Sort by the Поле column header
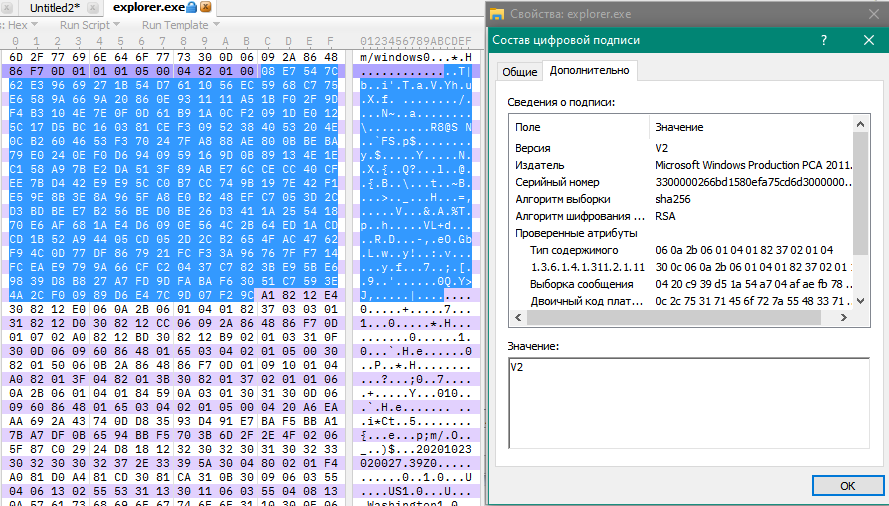The width and height of the screenshot is (889, 506). point(578,127)
